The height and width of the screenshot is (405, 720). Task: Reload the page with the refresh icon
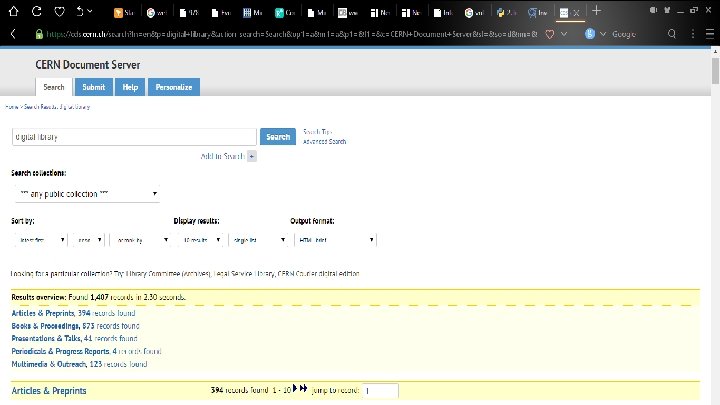coord(36,11)
